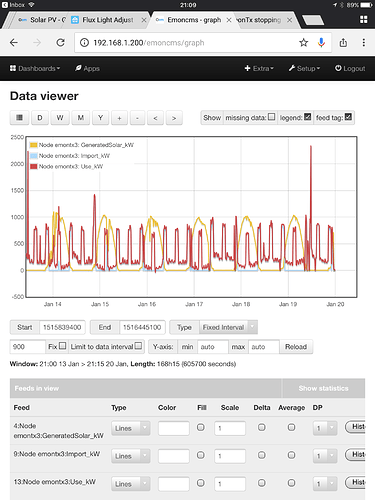Toggle the feed tag checkbox
The image size is (375, 500).
(348, 117)
